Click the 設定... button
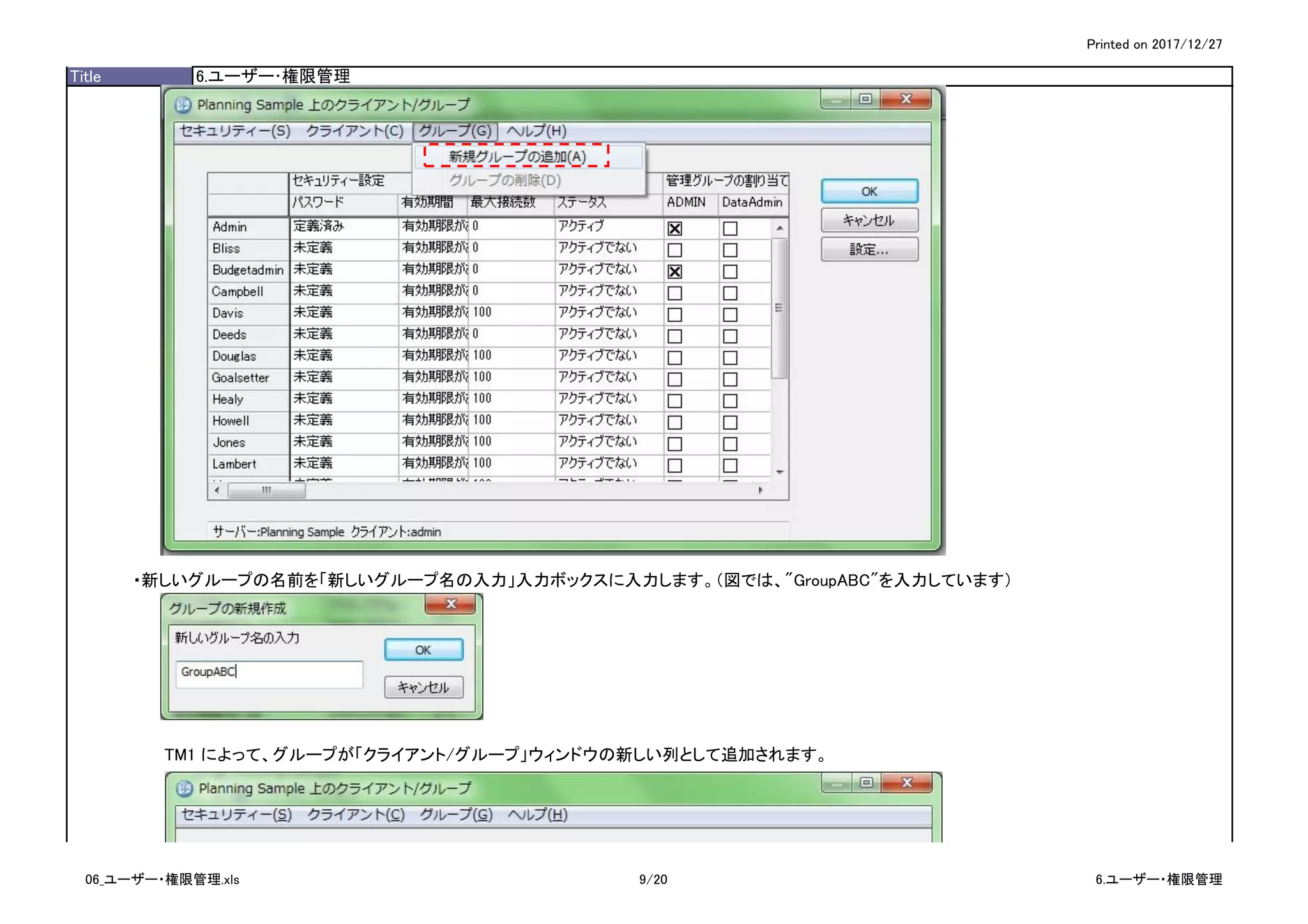1308x924 pixels. click(x=869, y=250)
